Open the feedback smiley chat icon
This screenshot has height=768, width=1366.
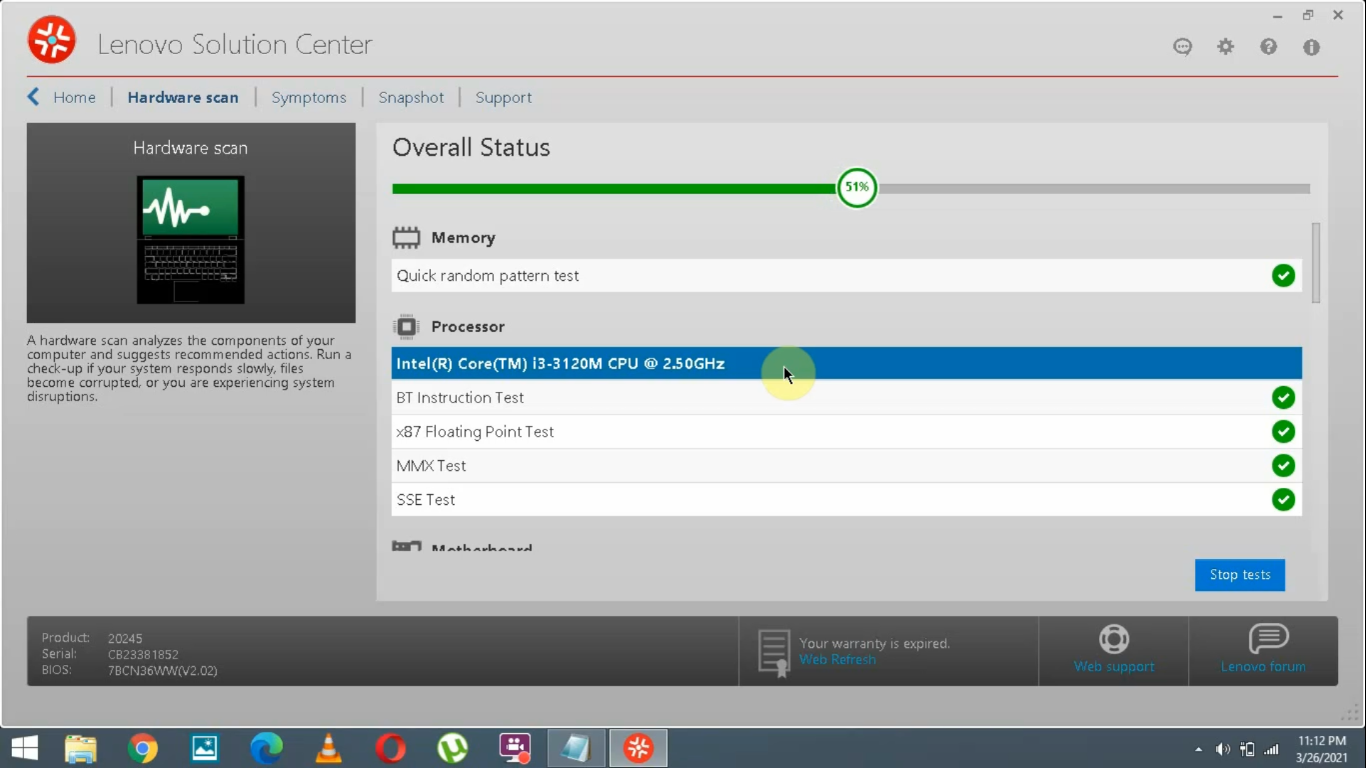coord(1182,47)
